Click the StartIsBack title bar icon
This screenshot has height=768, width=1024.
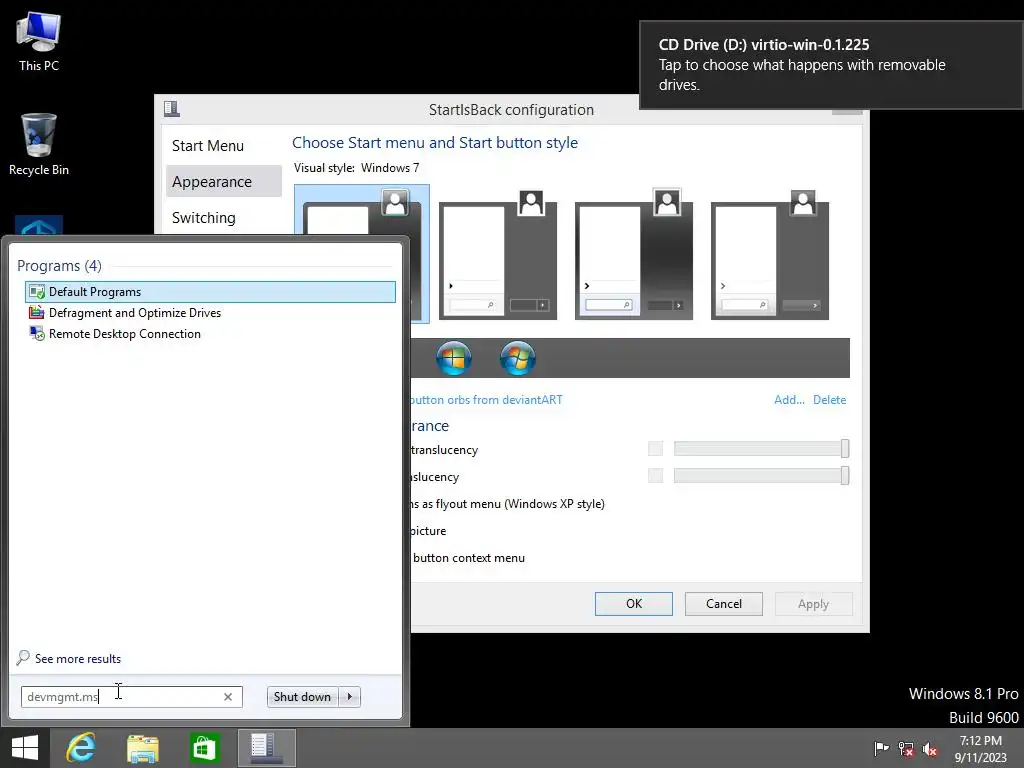point(172,108)
